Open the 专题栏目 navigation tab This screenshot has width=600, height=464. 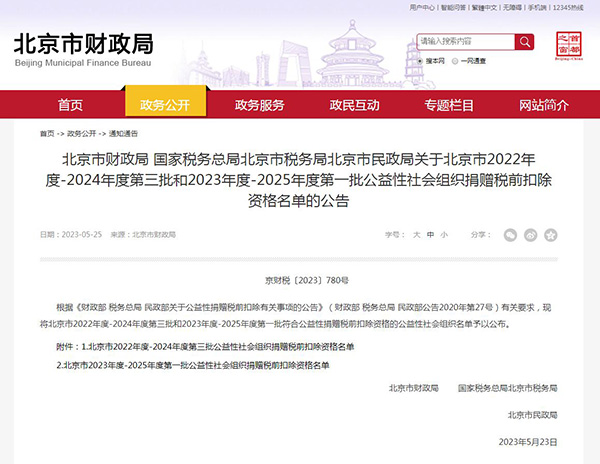pos(449,105)
